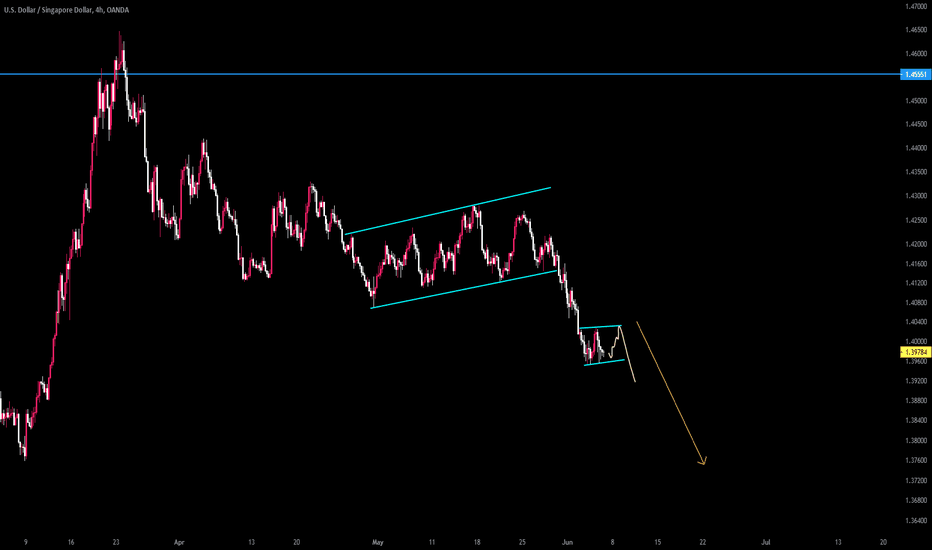
Task: Click the 1.38400 price axis label
Action: pos(916,420)
